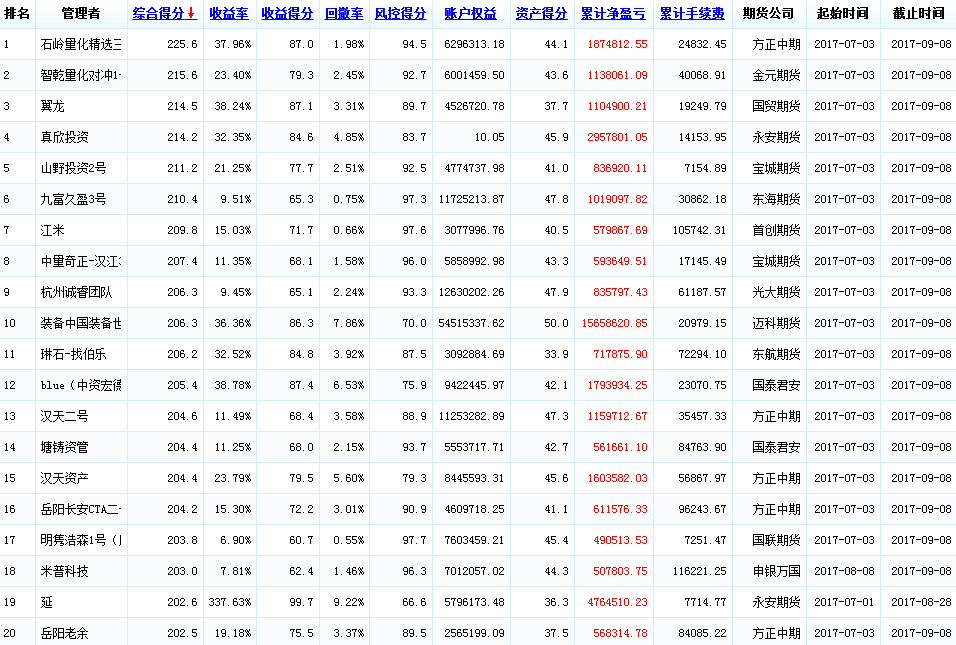Image resolution: width=956 pixels, height=645 pixels.
Task: Select manager 明隽浩森1号
Action: point(81,540)
